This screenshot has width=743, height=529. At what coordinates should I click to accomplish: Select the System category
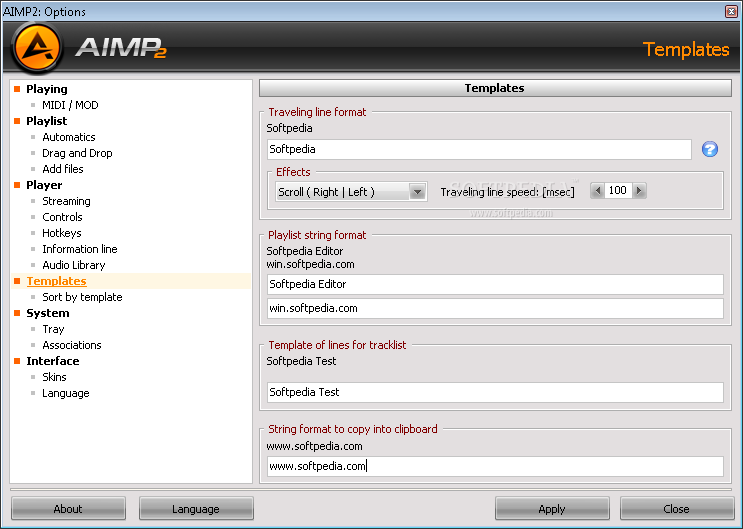coord(47,313)
